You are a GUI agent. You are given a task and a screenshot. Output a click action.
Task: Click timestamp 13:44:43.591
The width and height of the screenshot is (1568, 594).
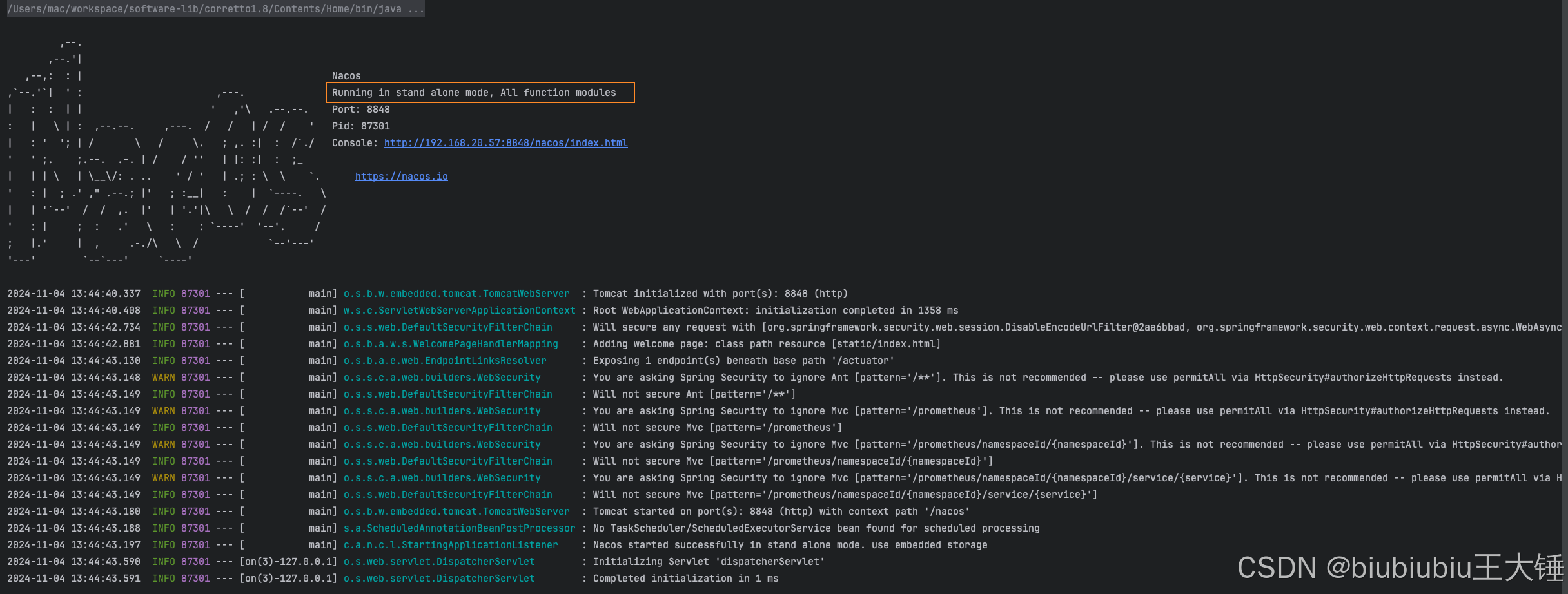point(106,579)
